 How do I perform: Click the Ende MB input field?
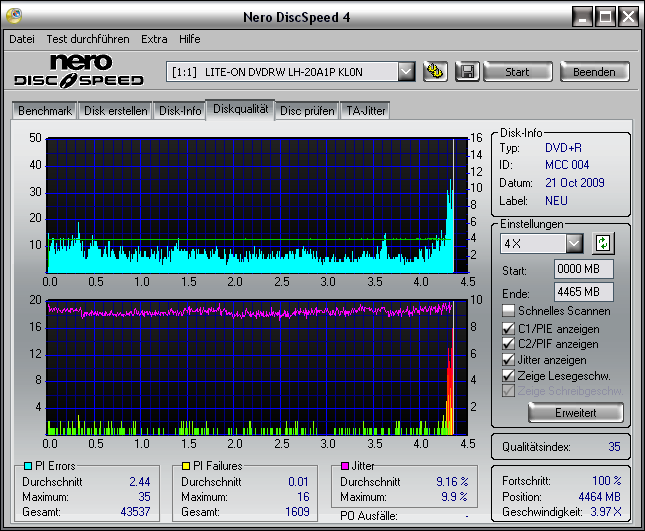(x=583, y=291)
